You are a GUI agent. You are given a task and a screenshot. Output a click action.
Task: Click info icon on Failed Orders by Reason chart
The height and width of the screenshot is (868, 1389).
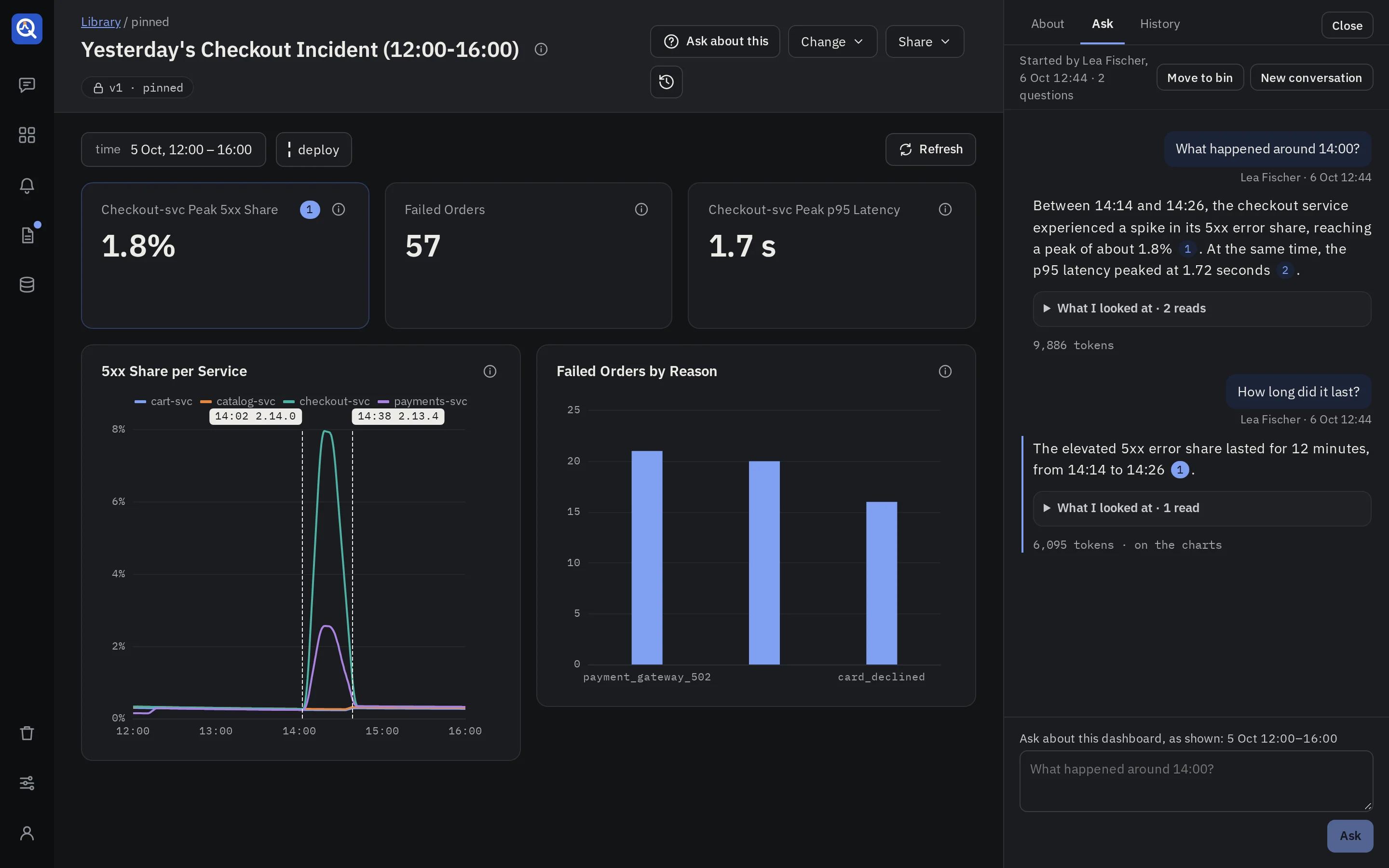[945, 371]
